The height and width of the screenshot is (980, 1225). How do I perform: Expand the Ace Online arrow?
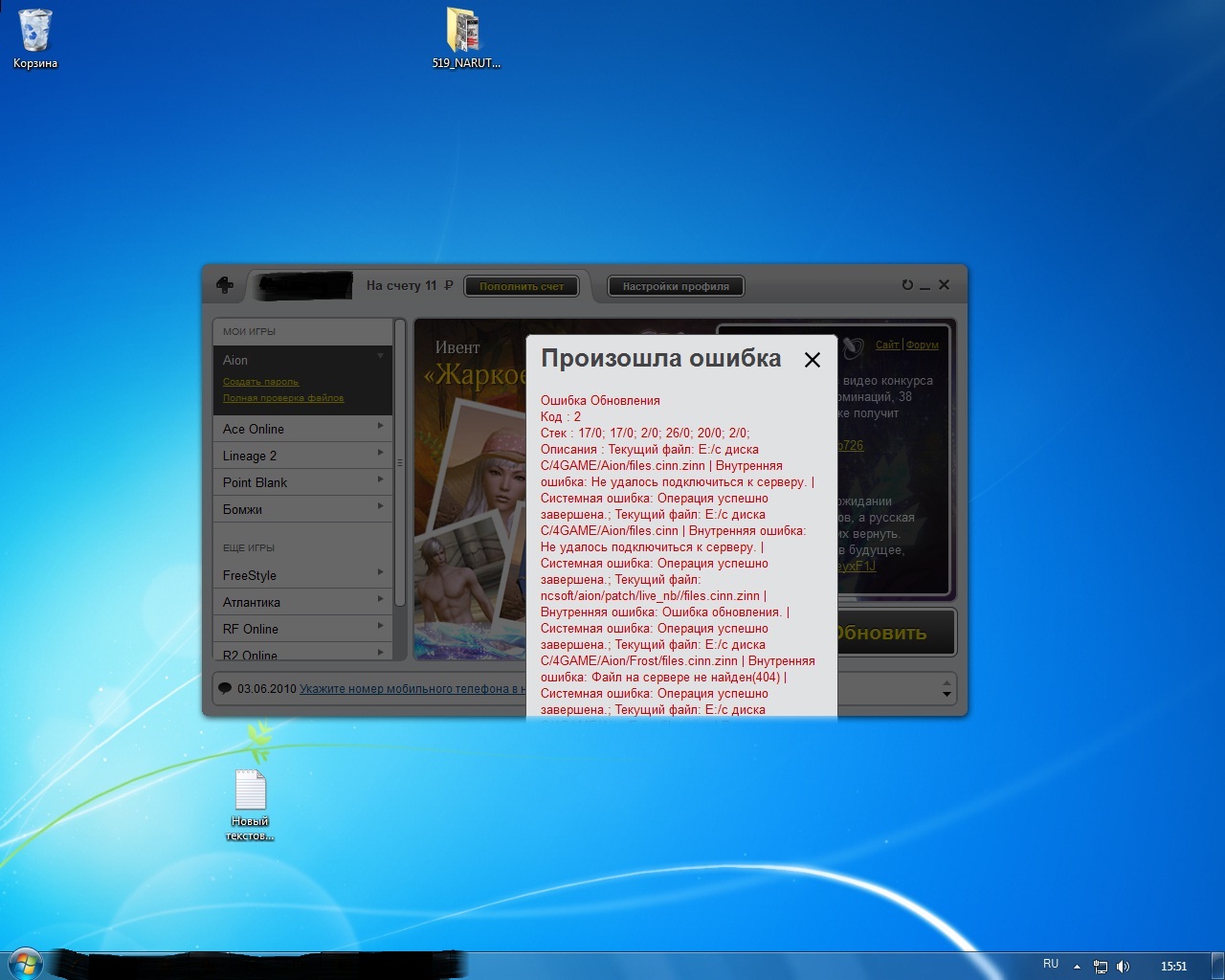pos(381,426)
